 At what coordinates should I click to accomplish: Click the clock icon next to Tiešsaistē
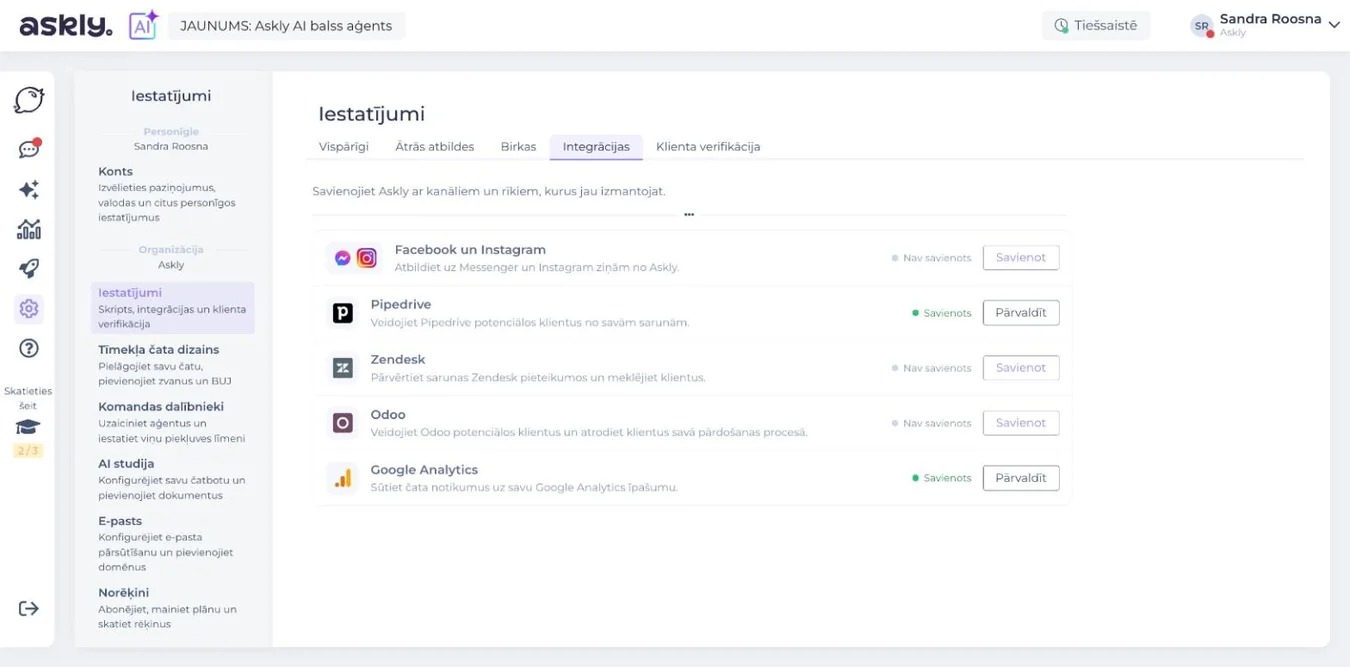pyautogui.click(x=1061, y=26)
